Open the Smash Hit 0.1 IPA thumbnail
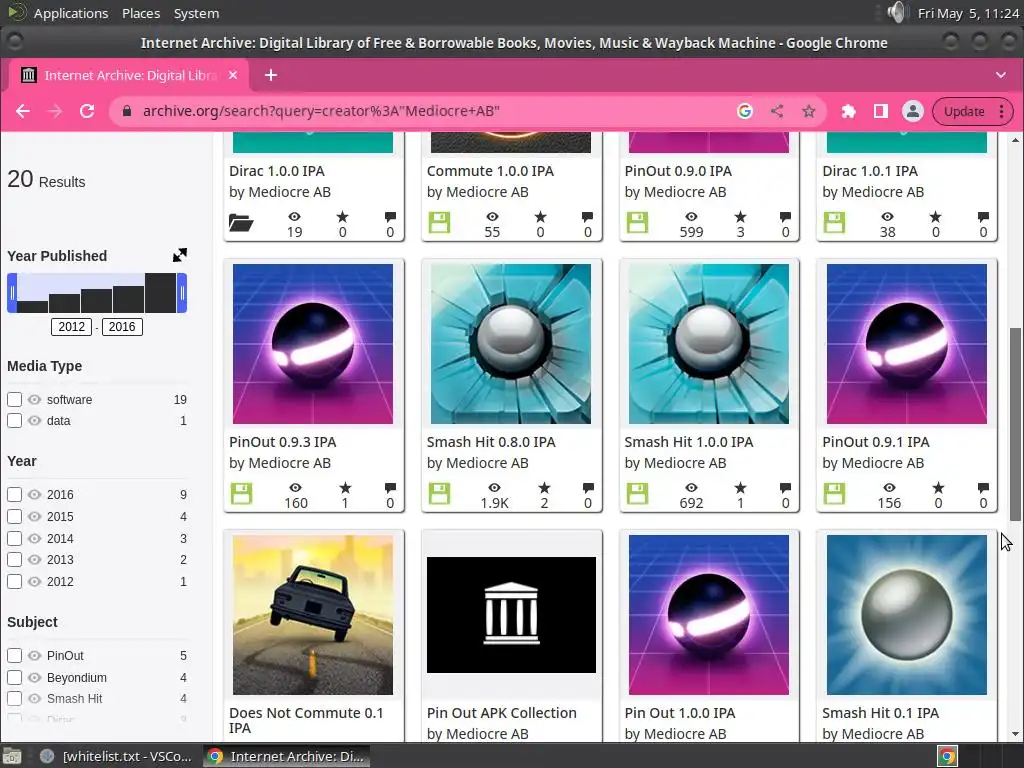The image size is (1024, 768). (906, 615)
